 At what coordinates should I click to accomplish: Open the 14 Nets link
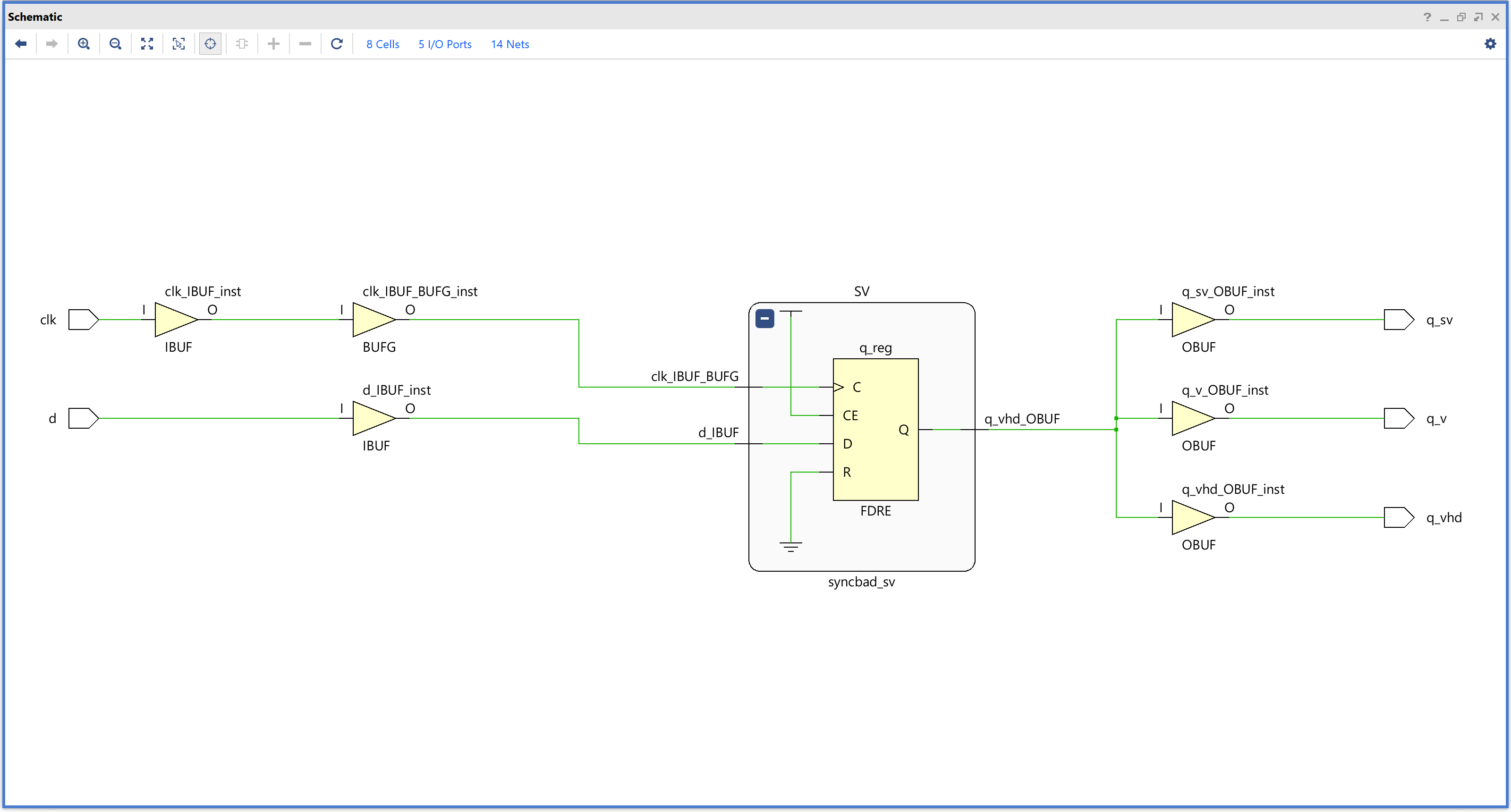point(510,44)
